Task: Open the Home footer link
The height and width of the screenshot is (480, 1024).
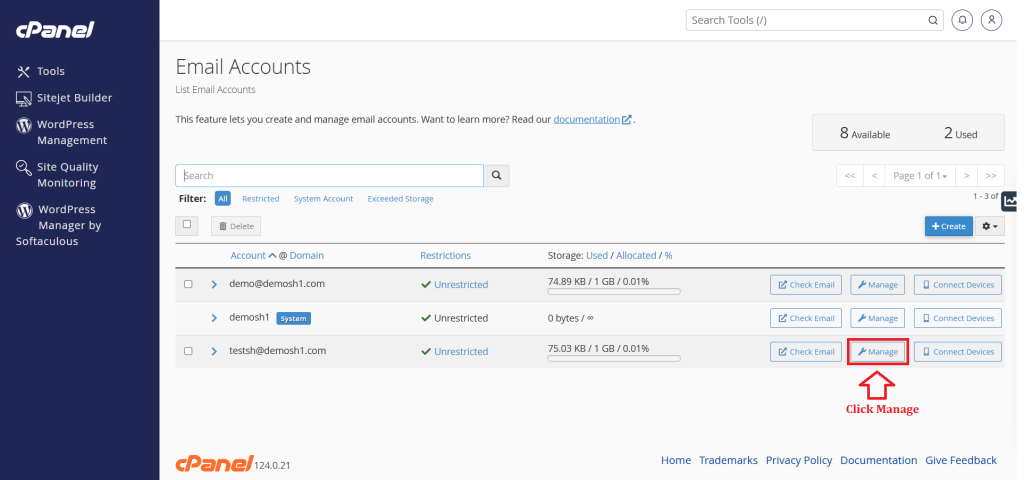Action: click(x=676, y=460)
